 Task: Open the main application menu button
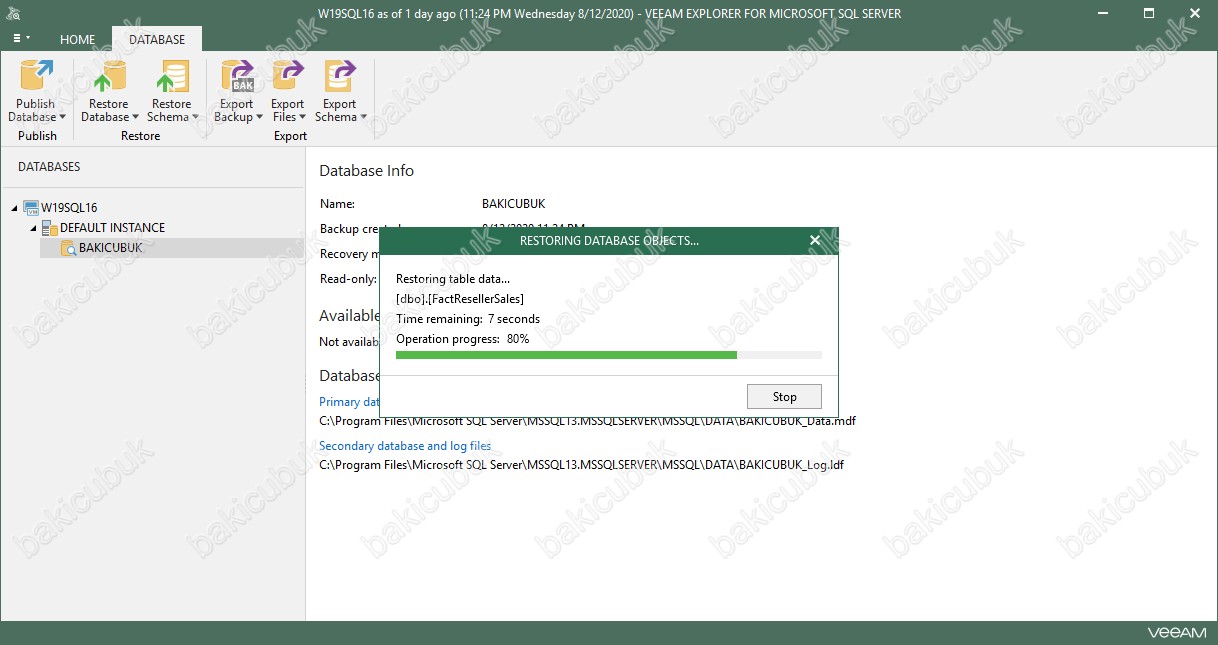pos(21,39)
